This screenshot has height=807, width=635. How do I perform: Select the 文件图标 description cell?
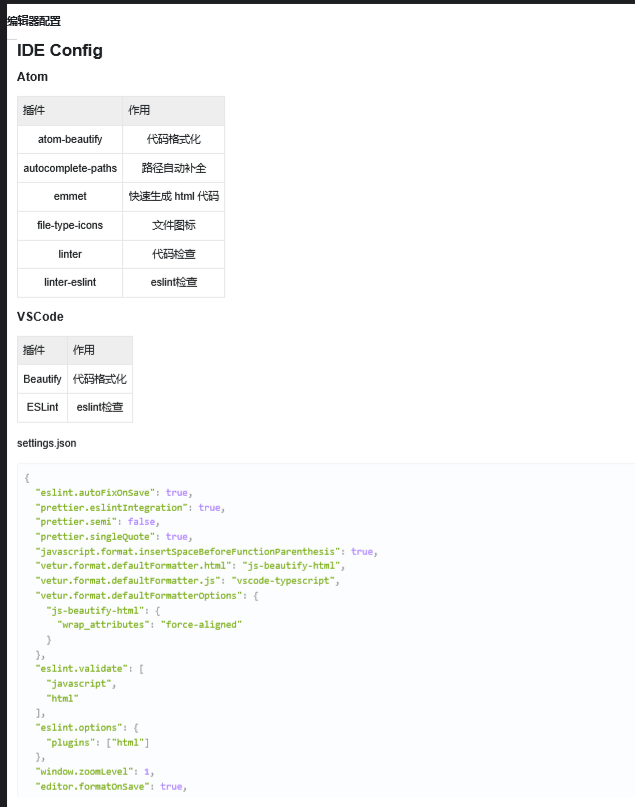174,225
